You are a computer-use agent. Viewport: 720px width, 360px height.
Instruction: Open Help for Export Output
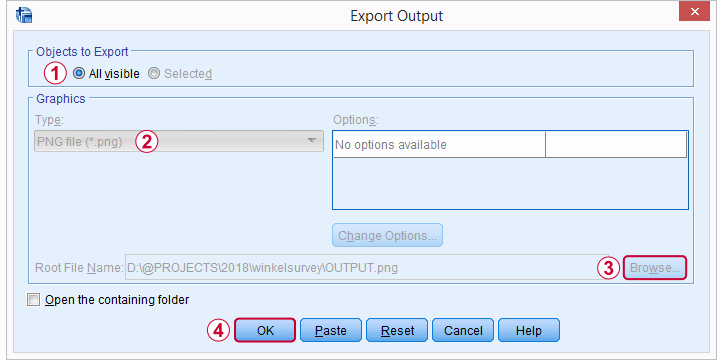(529, 330)
